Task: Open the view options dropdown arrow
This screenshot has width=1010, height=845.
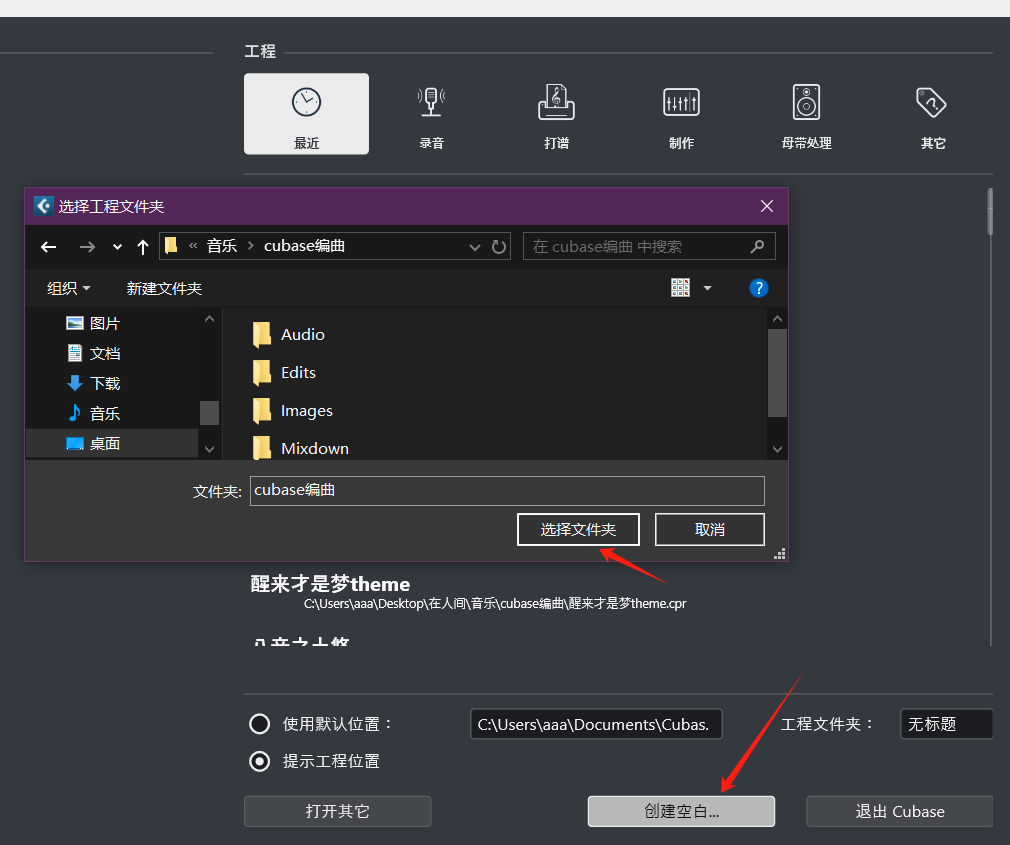Action: click(x=706, y=287)
